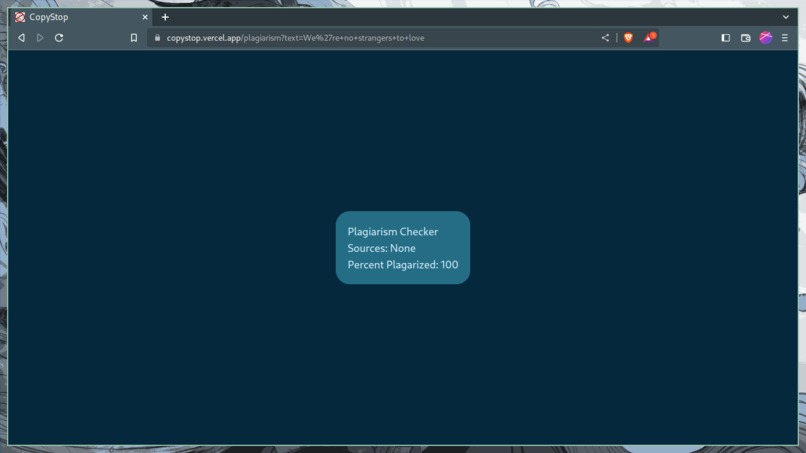Open Brave Rewards triangle icon
This screenshot has height=453, width=806.
(649, 37)
